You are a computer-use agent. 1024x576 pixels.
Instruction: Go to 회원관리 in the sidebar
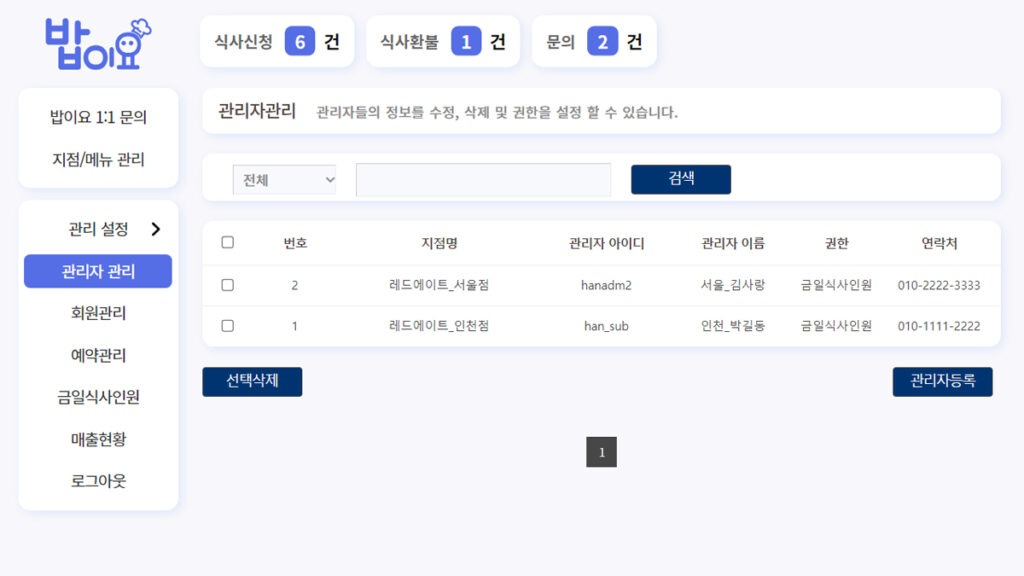pyautogui.click(x=98, y=313)
